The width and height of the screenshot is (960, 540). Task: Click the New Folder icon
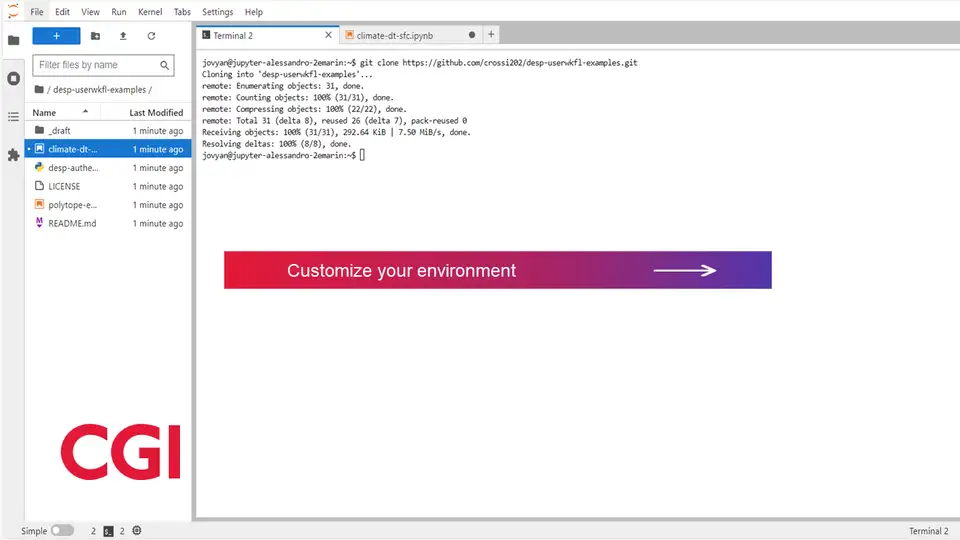point(95,36)
